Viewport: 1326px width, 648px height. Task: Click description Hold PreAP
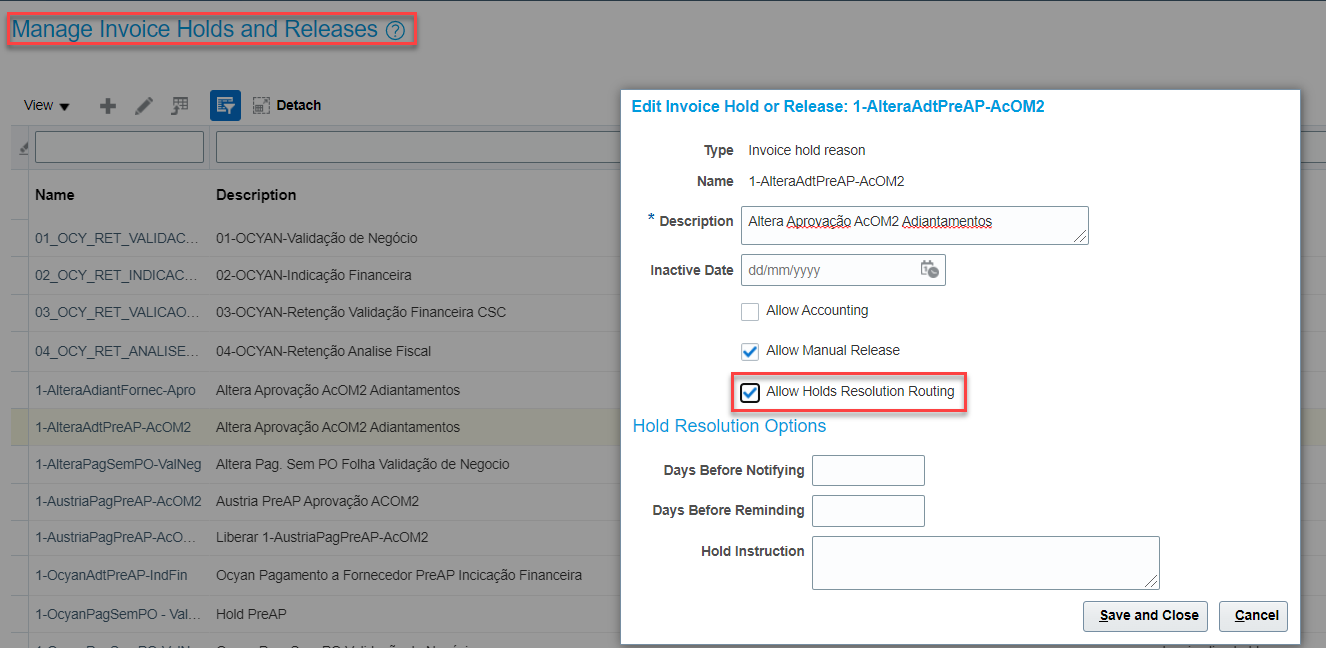pos(251,614)
